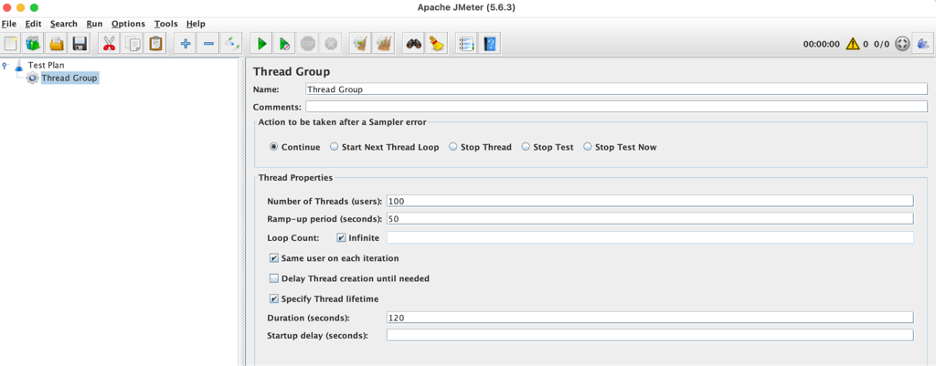Open the Options menu
The image size is (936, 366).
coord(128,24)
